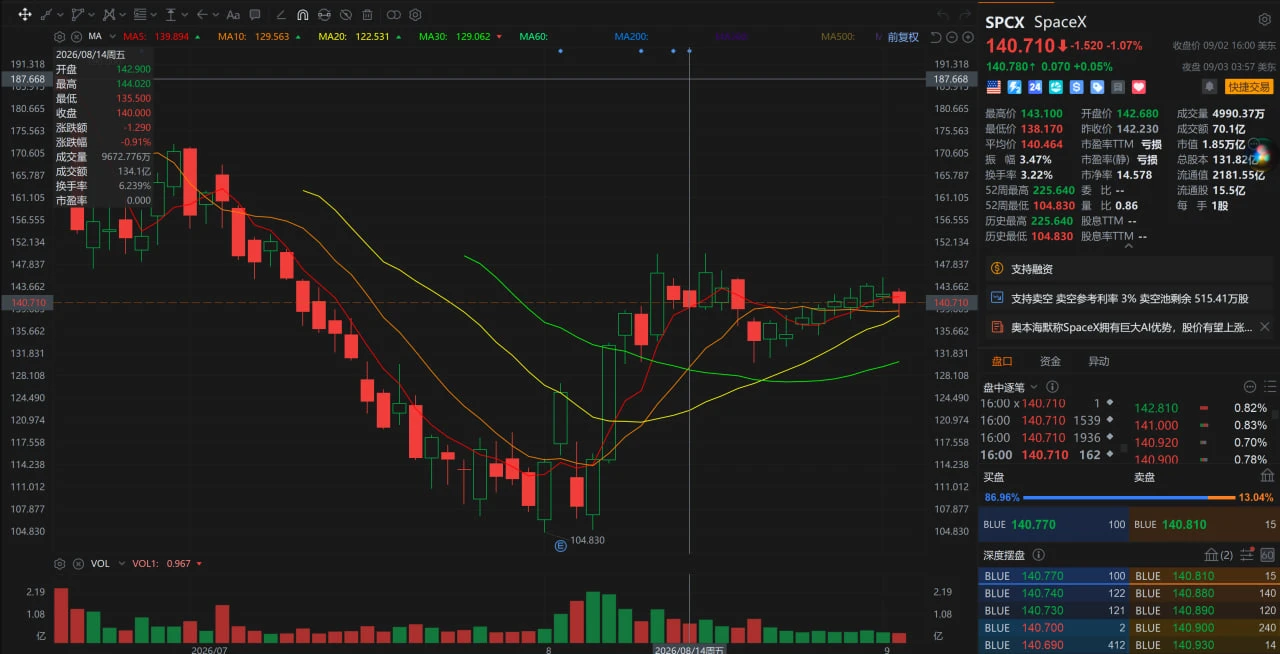Viewport: 1280px width, 654px height.
Task: Reset the chart view
Action: pos(935,38)
